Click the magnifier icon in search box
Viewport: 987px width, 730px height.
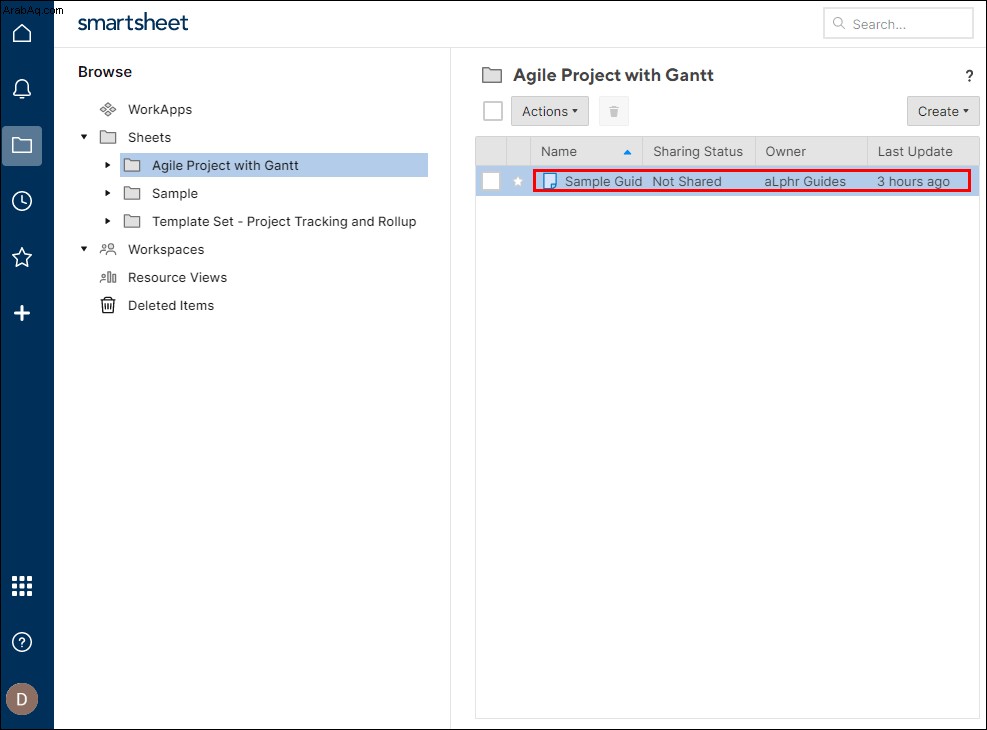point(839,23)
